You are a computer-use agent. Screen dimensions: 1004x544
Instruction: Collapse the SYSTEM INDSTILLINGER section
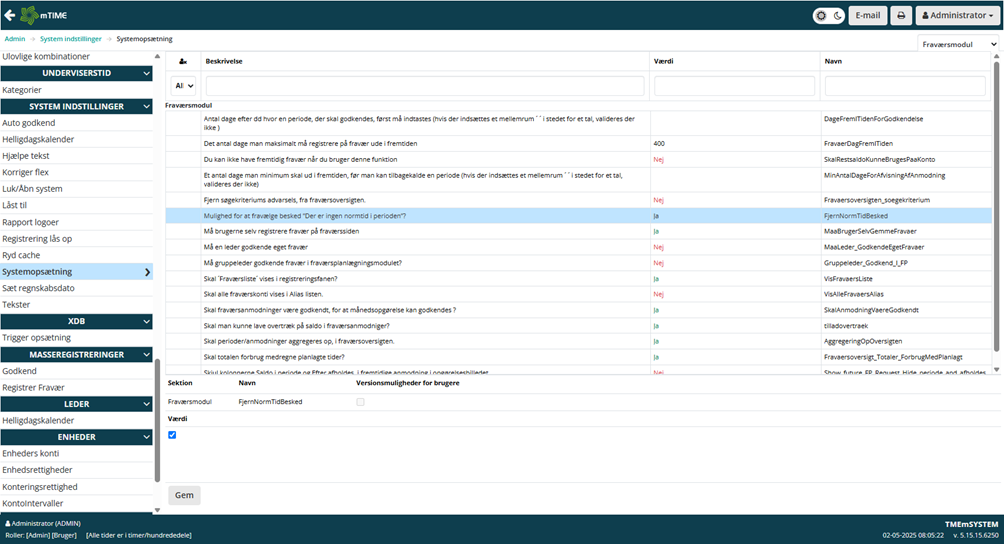[x=147, y=106]
